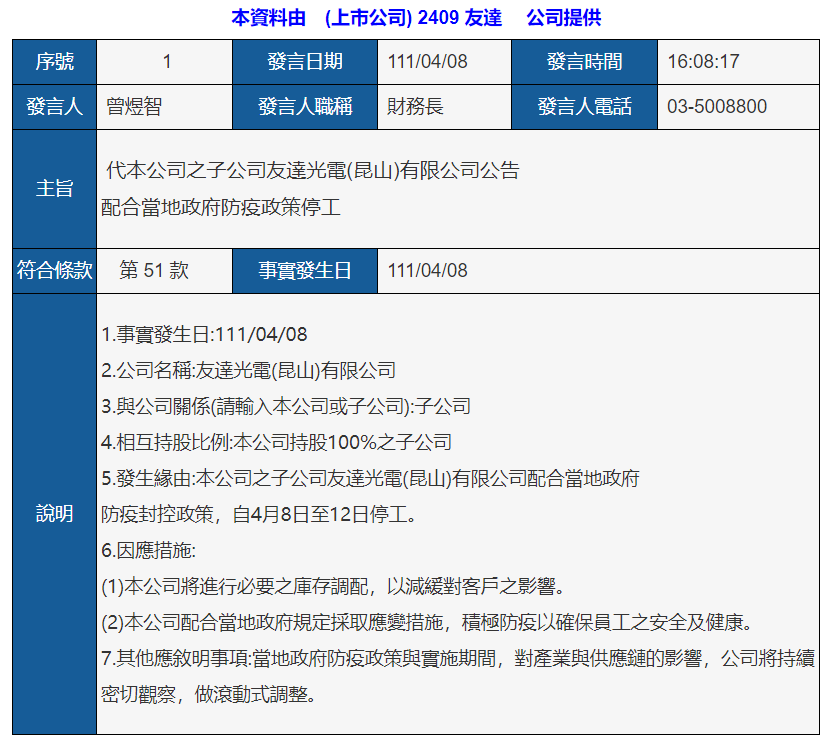Click the subject line about 配合當地政府防疫政策停工
This screenshot has height=740, width=834.
tap(221, 207)
